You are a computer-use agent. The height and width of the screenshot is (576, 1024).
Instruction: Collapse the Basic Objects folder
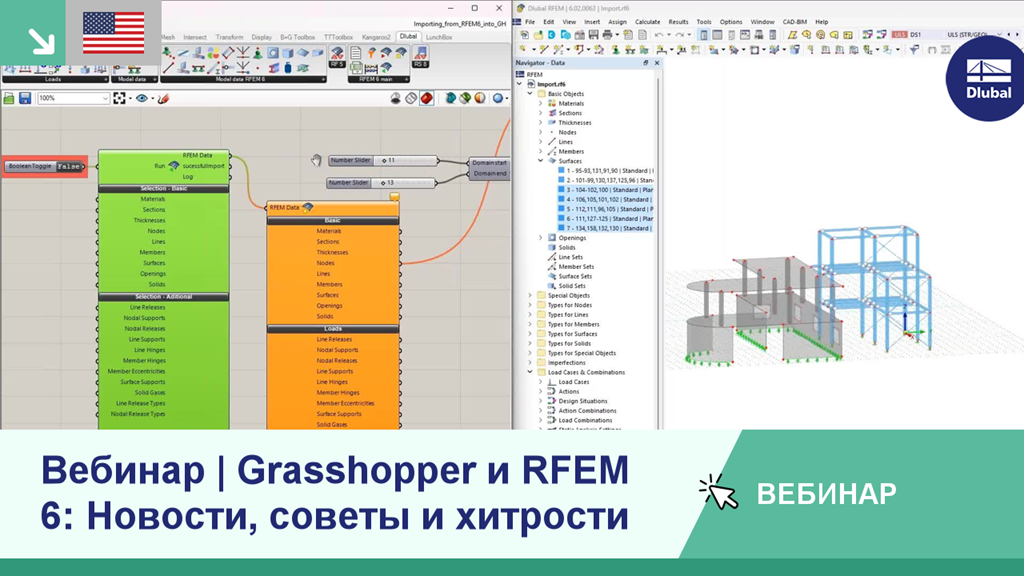[530, 93]
